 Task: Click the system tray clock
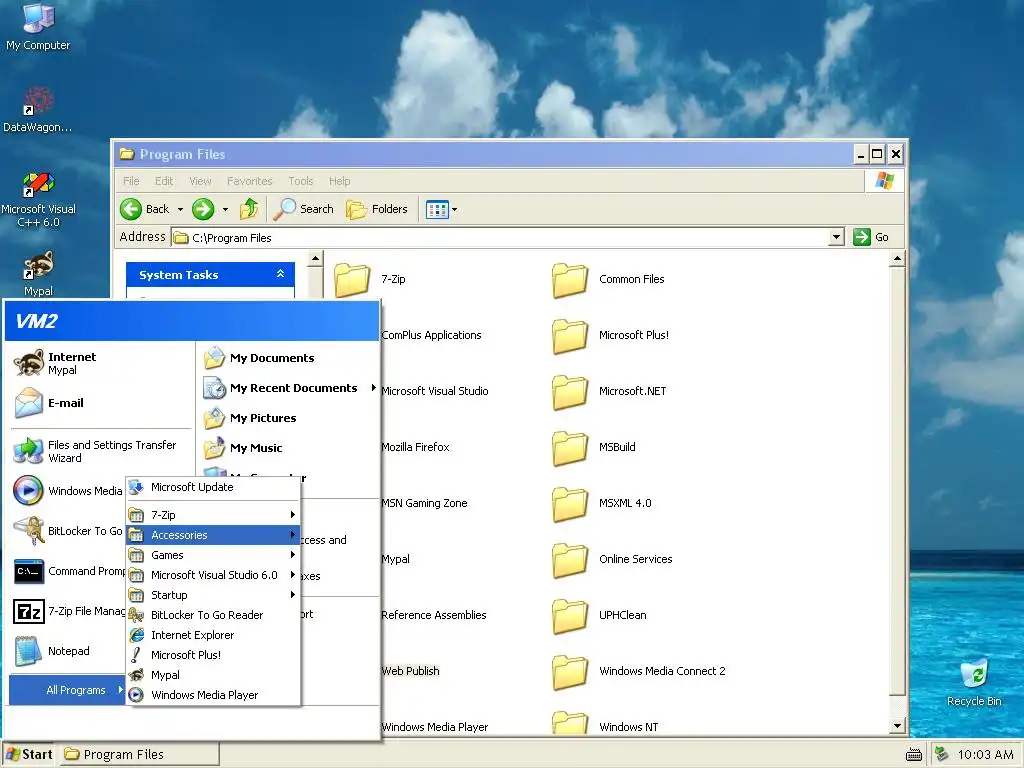(985, 755)
